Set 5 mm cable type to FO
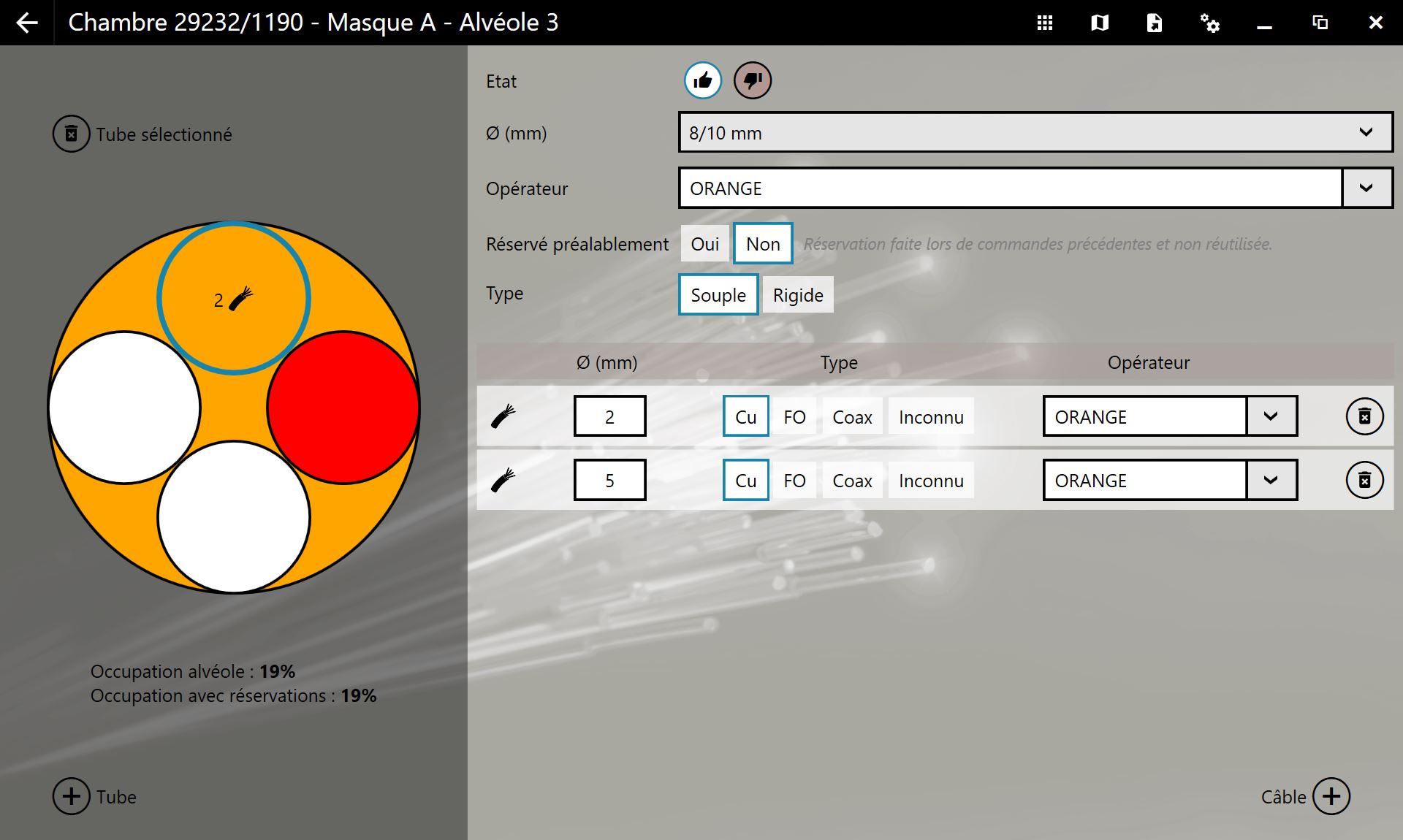This screenshot has width=1403, height=840. 794,481
